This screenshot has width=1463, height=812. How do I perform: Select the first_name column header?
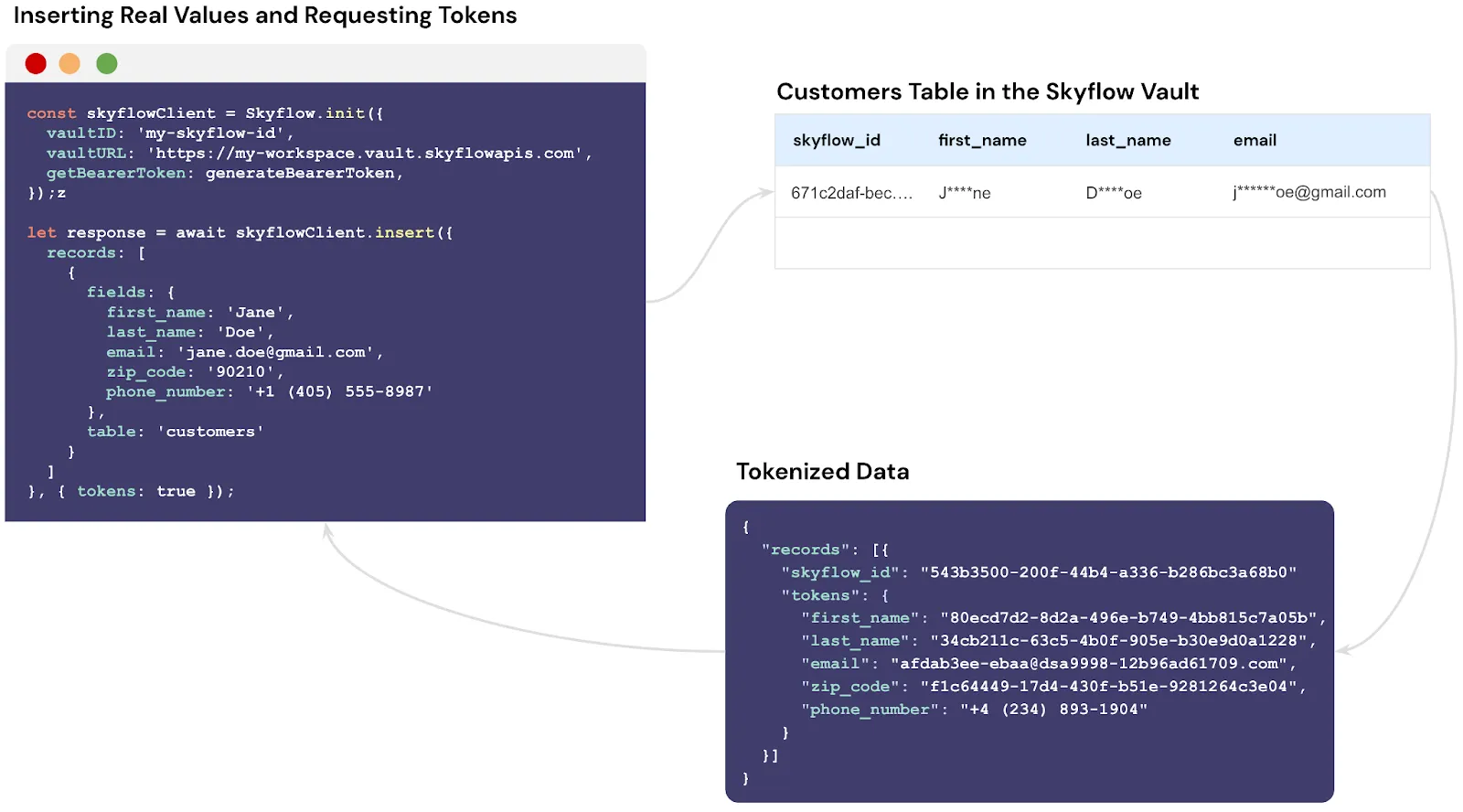tap(981, 140)
